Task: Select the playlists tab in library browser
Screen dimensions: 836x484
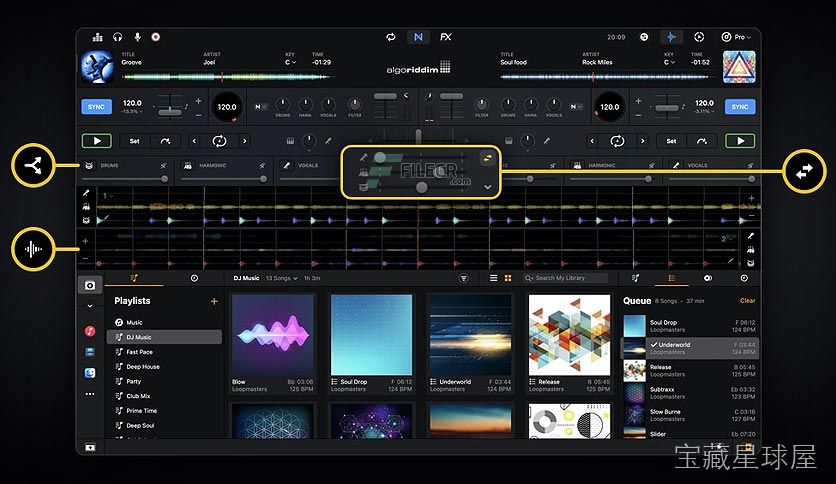Action: 134,278
